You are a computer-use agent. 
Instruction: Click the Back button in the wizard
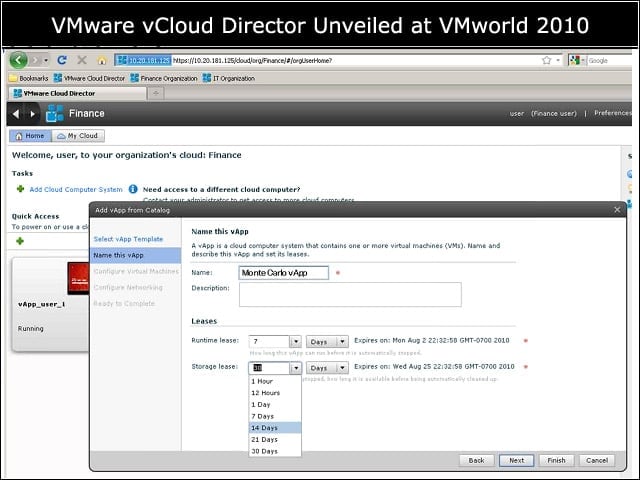pyautogui.click(x=476, y=460)
